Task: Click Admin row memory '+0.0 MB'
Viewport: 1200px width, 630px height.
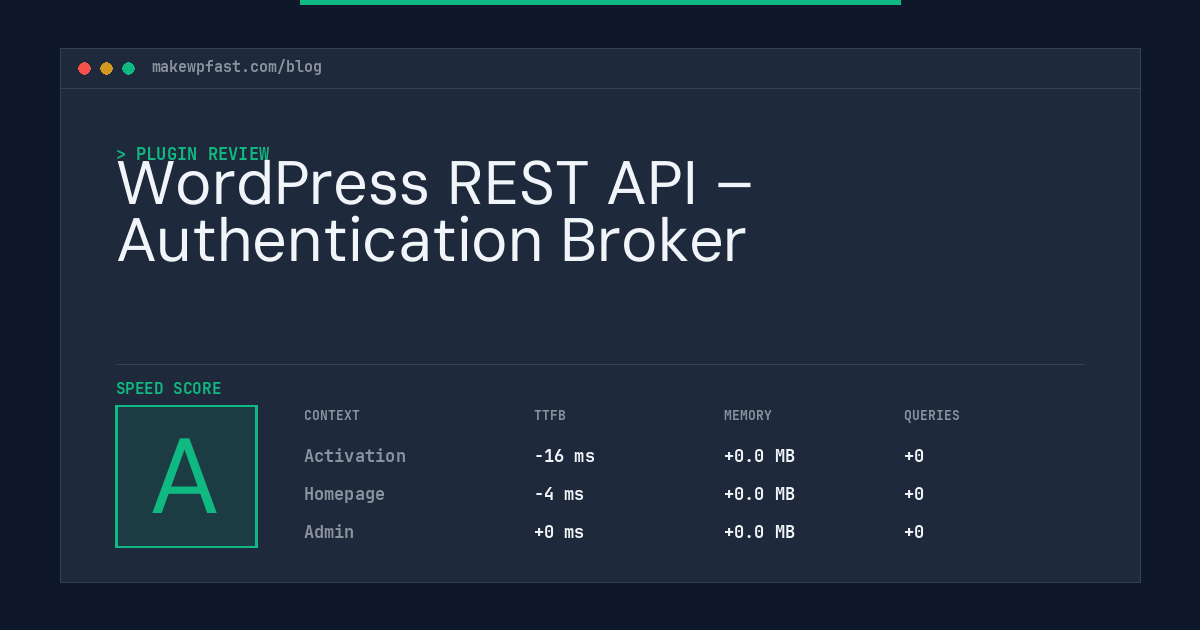Action: 759,532
